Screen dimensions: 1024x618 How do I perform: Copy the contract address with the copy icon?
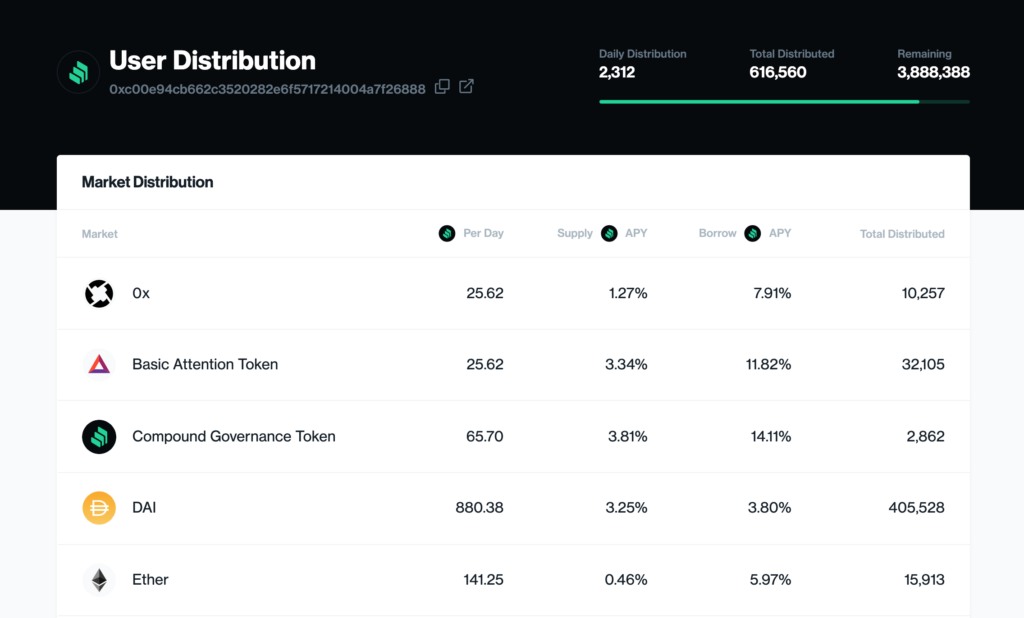pos(442,86)
